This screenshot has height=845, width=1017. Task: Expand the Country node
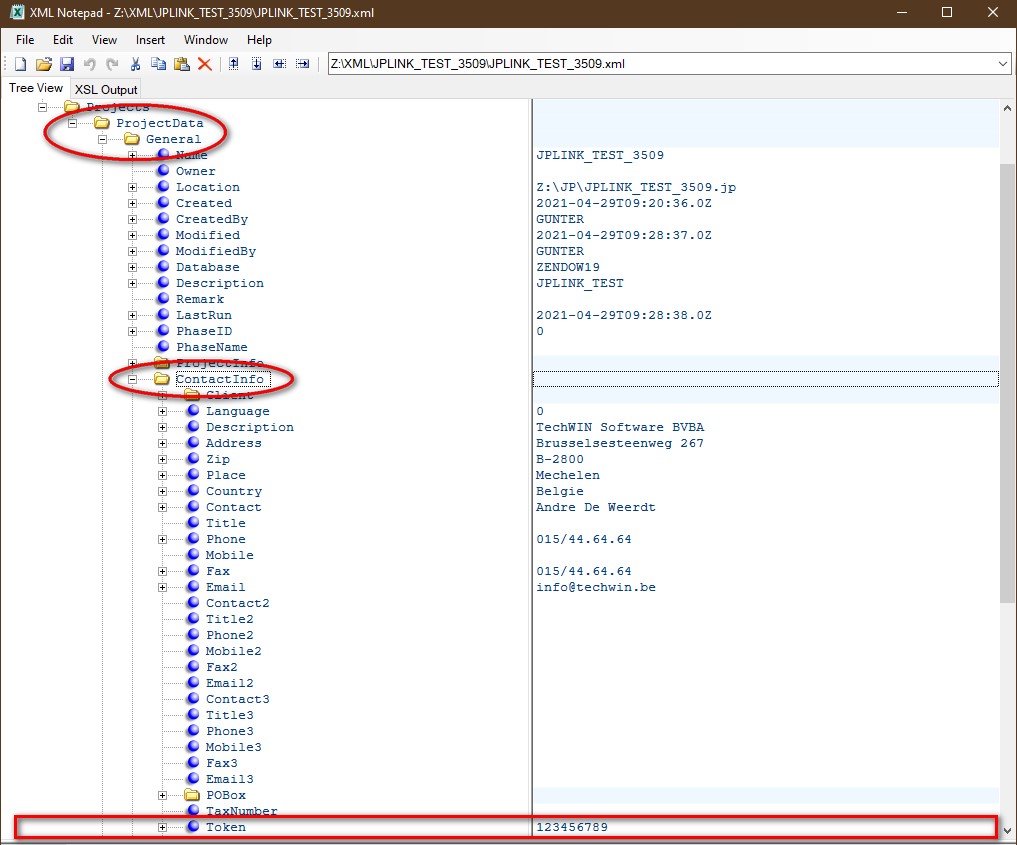[x=162, y=492]
